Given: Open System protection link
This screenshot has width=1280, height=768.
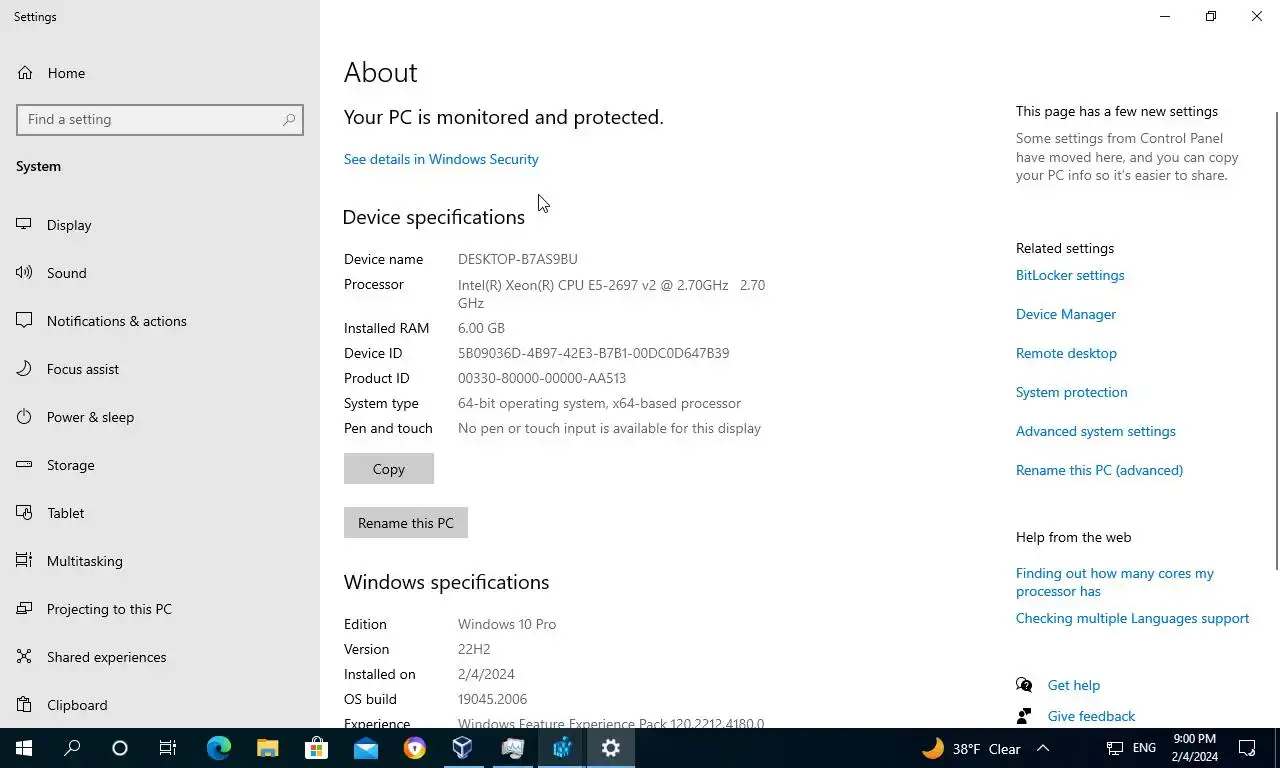Looking at the screenshot, I should (x=1071, y=392).
